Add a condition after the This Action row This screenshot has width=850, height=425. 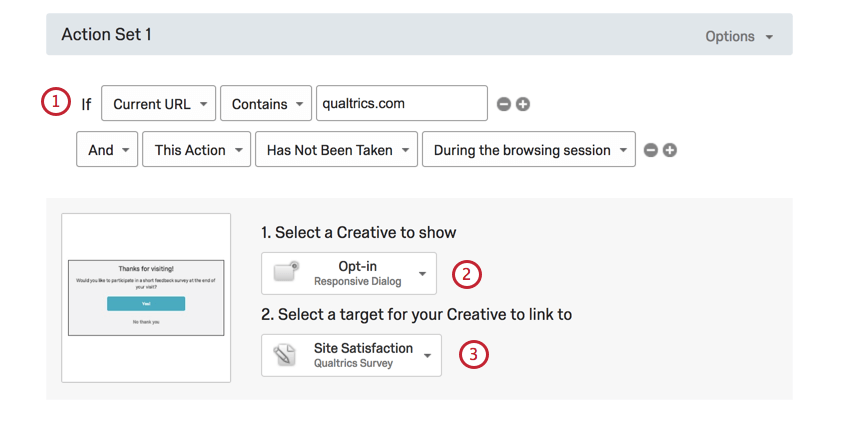(x=670, y=150)
